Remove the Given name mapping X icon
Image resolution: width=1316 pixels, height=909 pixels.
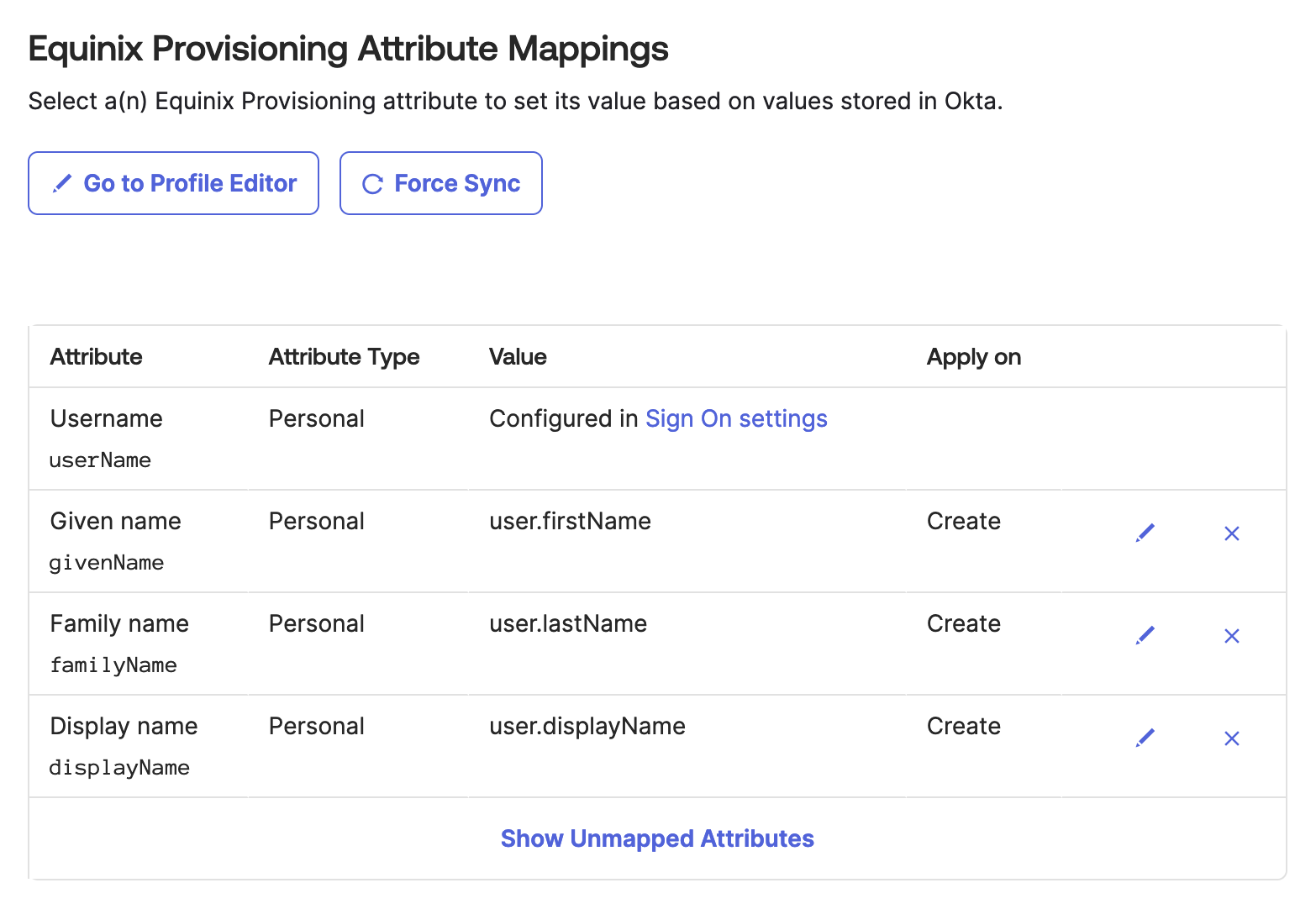pos(1232,533)
